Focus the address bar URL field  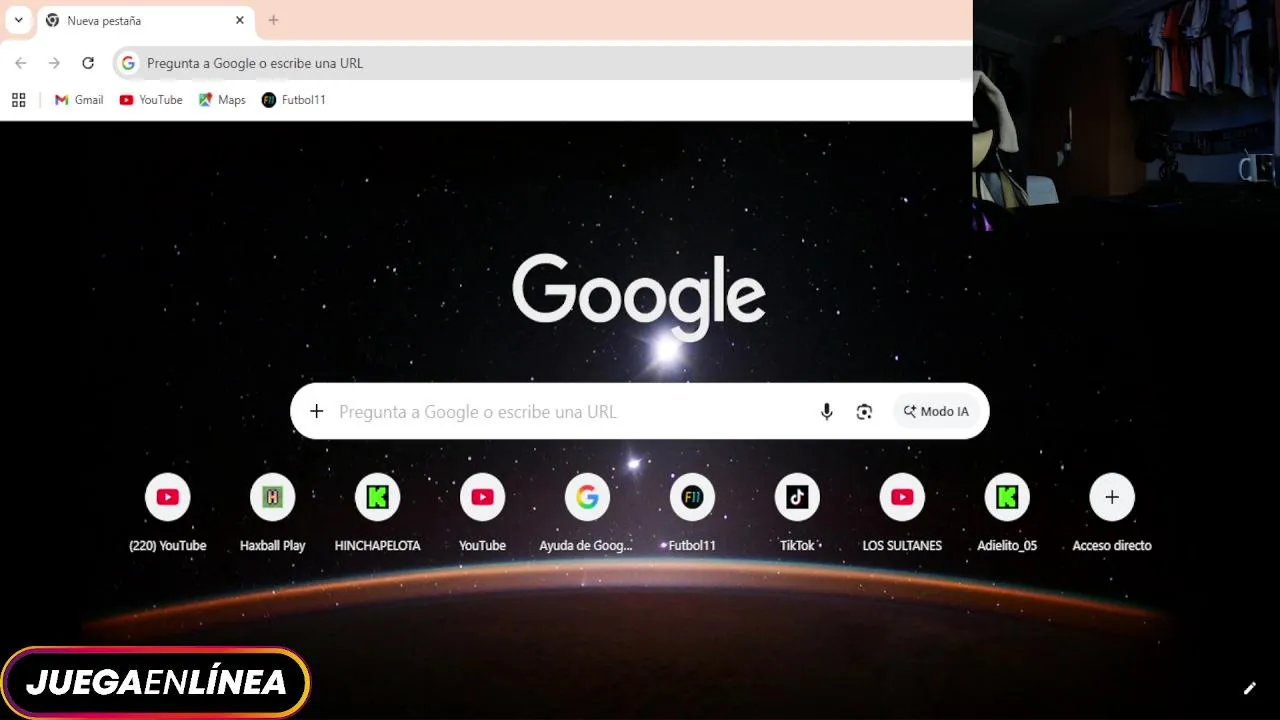coord(542,63)
